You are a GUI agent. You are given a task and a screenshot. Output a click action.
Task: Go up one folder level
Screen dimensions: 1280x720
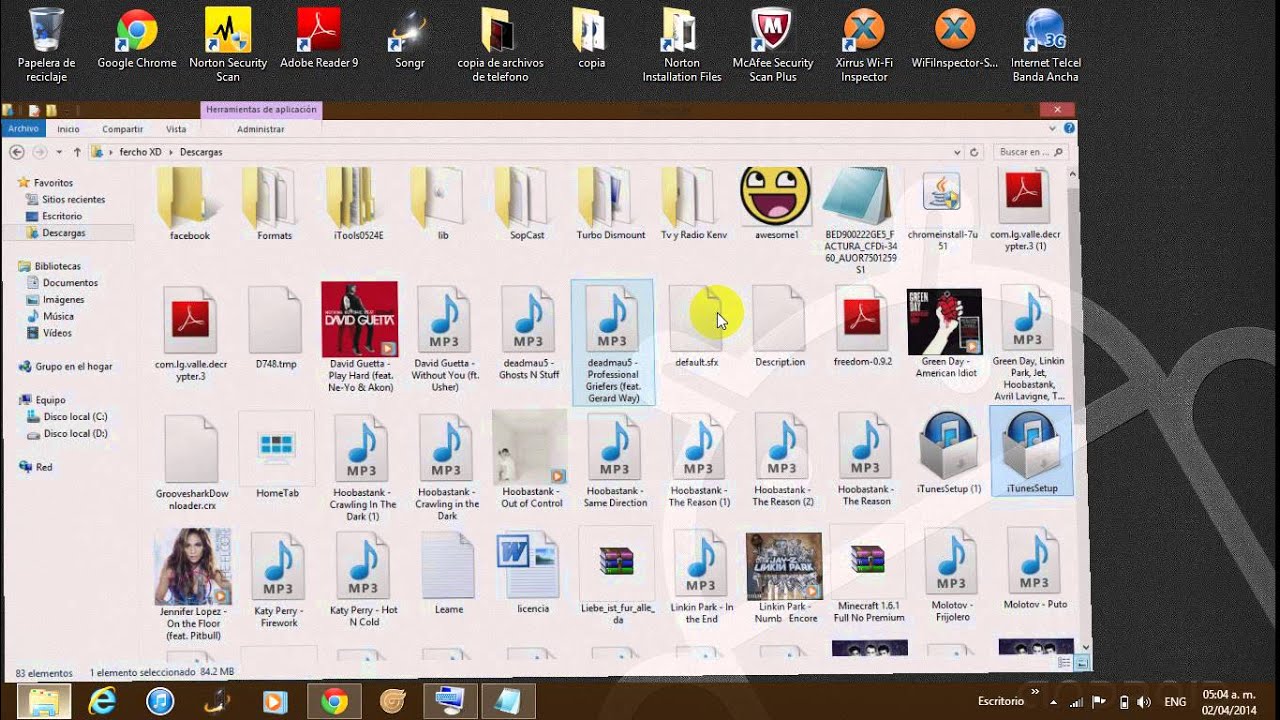point(77,152)
